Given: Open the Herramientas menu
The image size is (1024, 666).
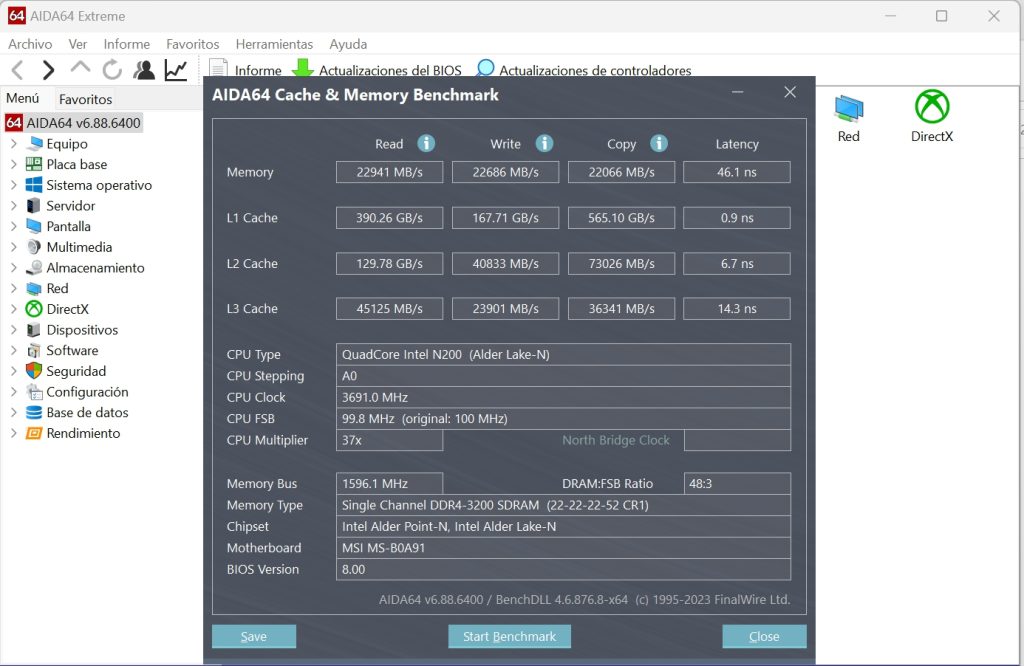Looking at the screenshot, I should (274, 44).
